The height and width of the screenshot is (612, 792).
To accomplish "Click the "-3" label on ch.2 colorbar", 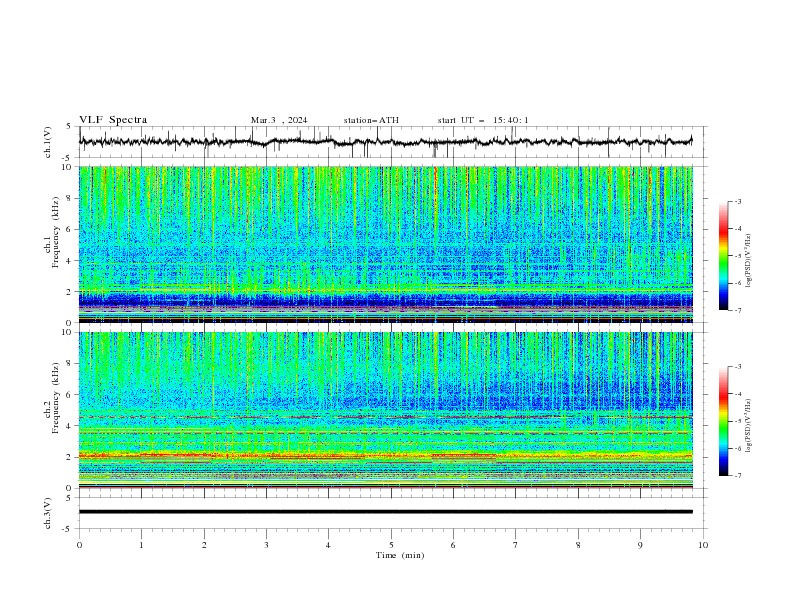I will [x=738, y=367].
